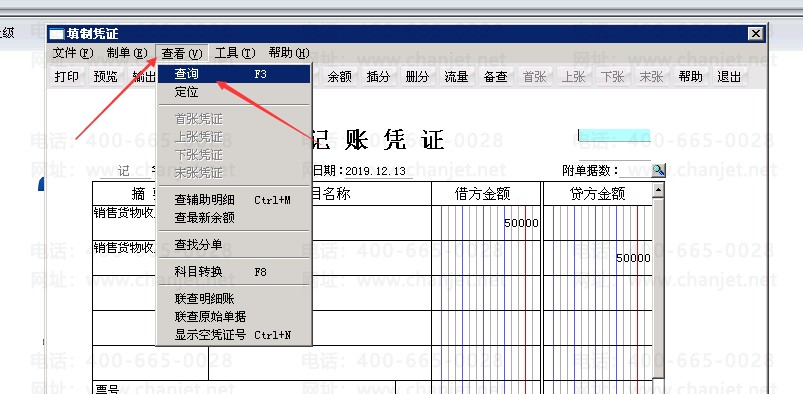Click the voucher date field 2019.12.13
This screenshot has height=394, width=803.
[x=379, y=172]
